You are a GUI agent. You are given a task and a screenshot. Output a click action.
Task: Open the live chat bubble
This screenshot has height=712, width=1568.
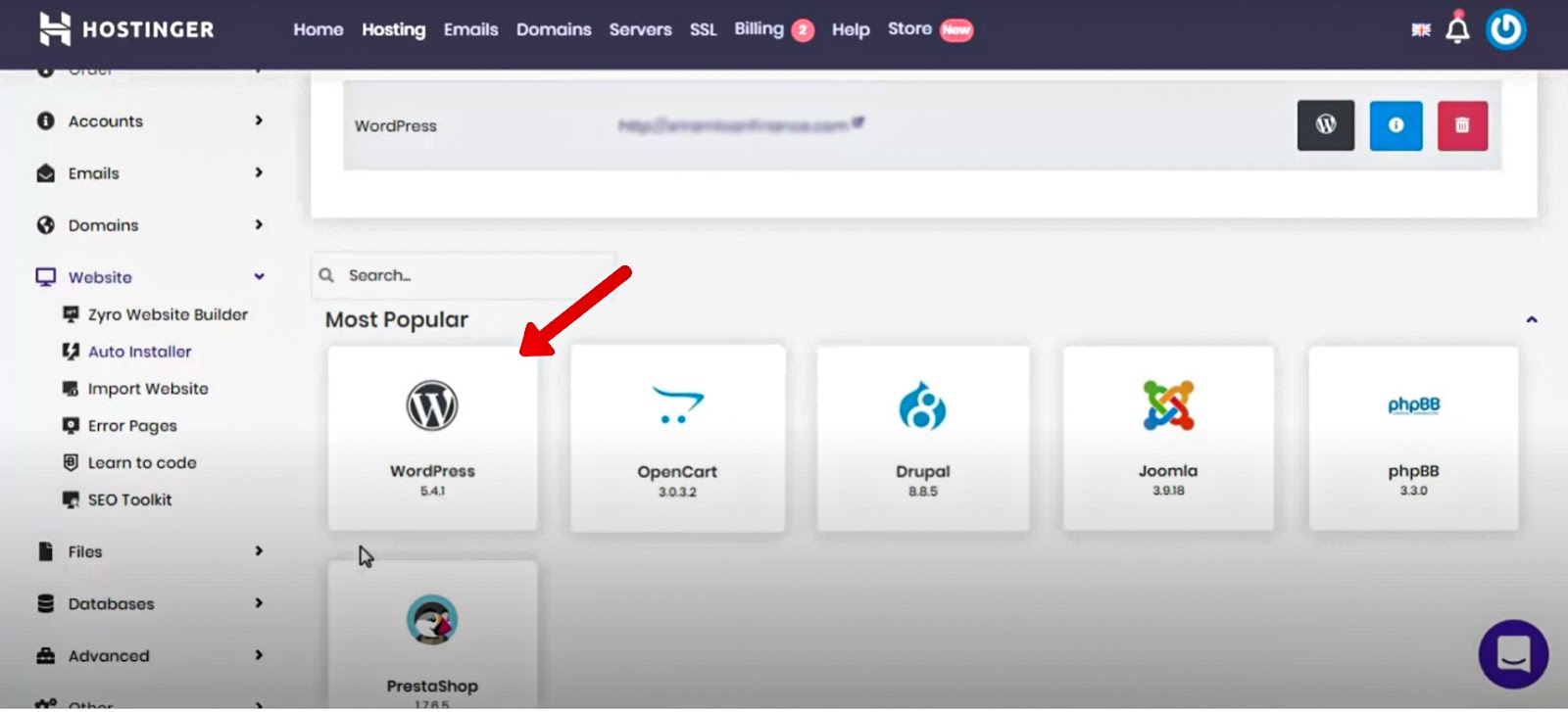(1513, 654)
